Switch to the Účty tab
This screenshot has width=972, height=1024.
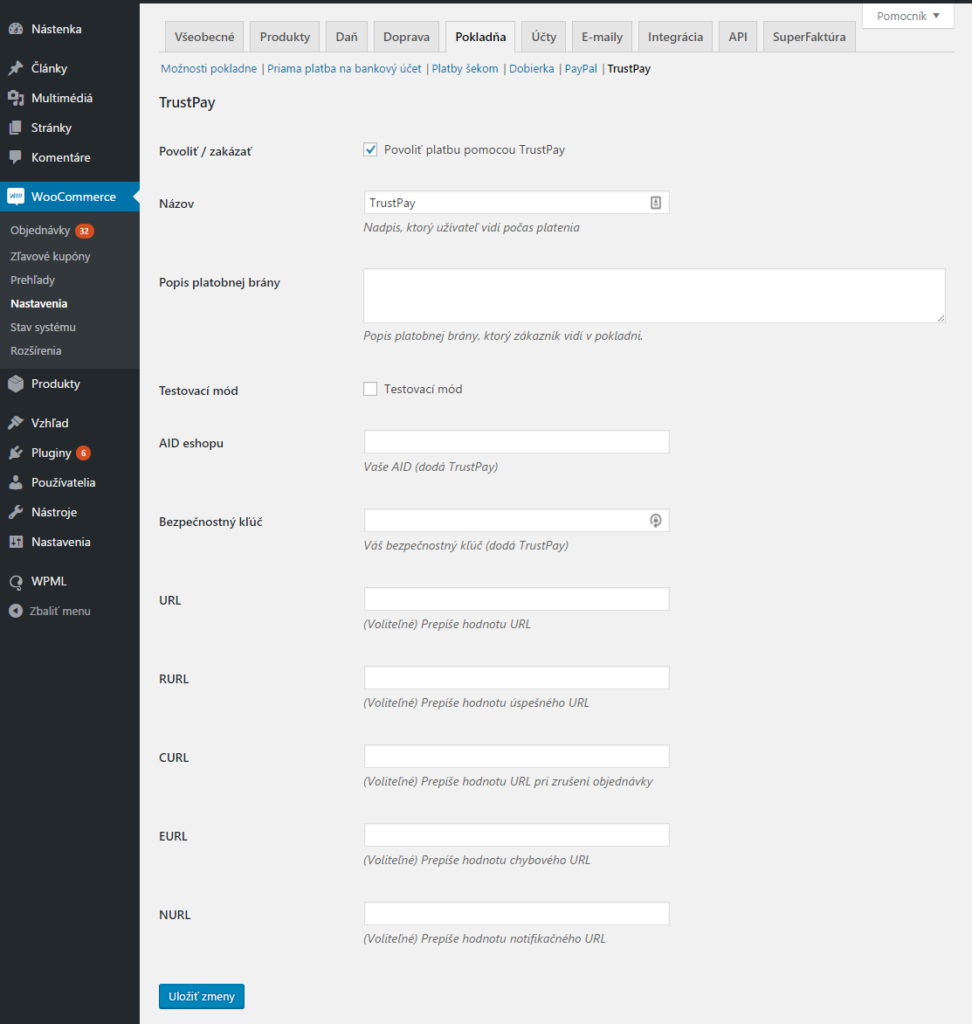542,35
